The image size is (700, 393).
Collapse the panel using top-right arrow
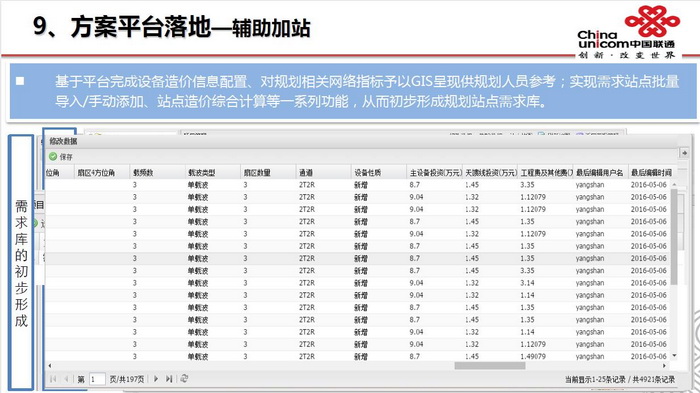(684, 153)
